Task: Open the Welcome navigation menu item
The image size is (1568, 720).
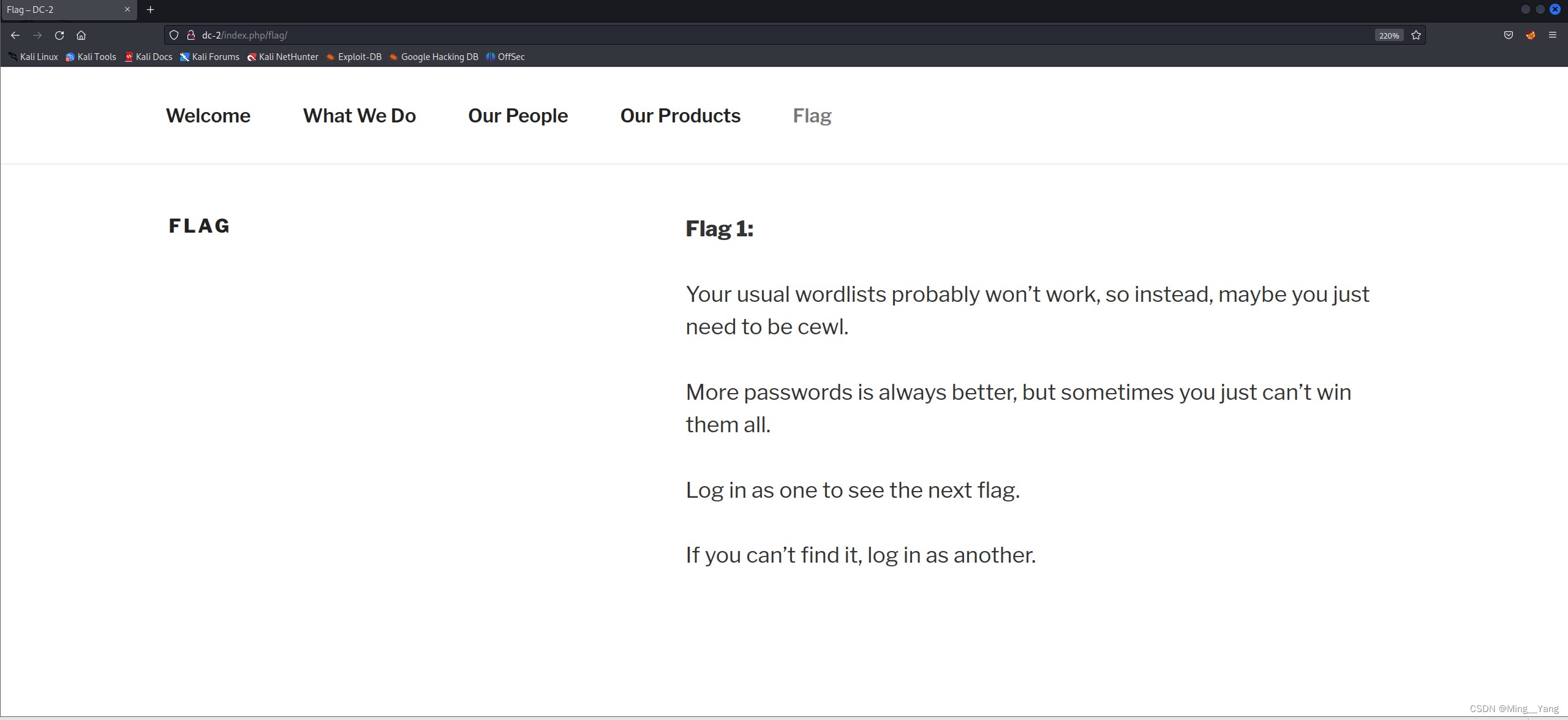Action: tap(208, 116)
